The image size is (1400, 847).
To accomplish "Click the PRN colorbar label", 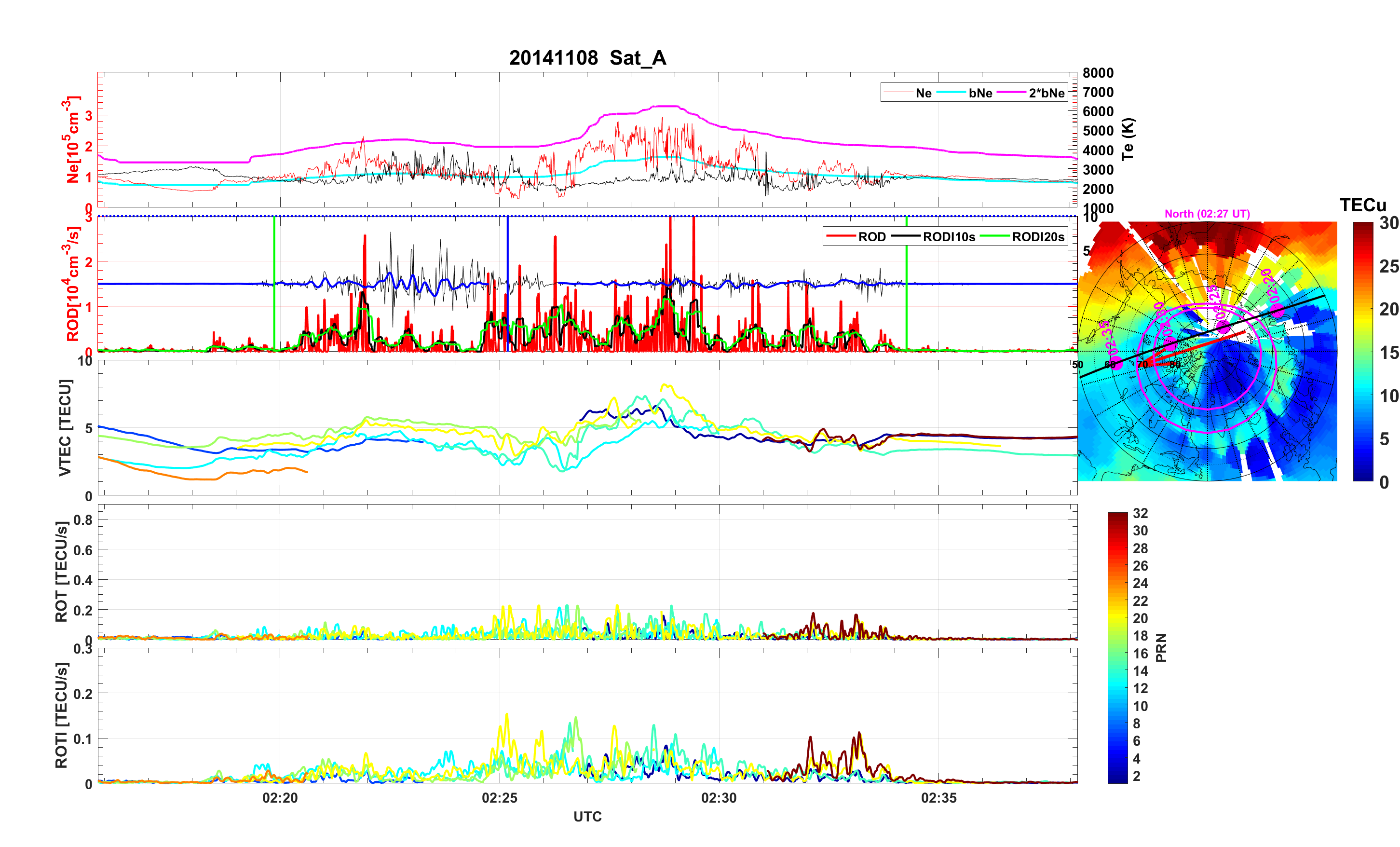I will pos(1161,647).
